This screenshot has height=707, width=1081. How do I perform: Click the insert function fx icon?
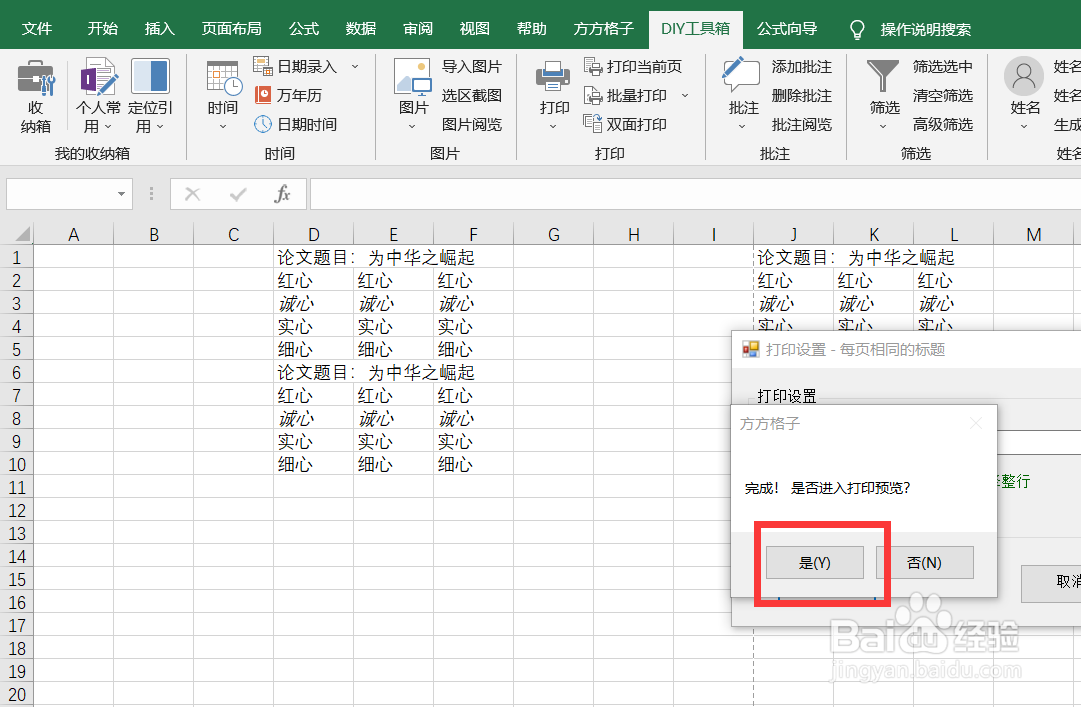[x=282, y=194]
